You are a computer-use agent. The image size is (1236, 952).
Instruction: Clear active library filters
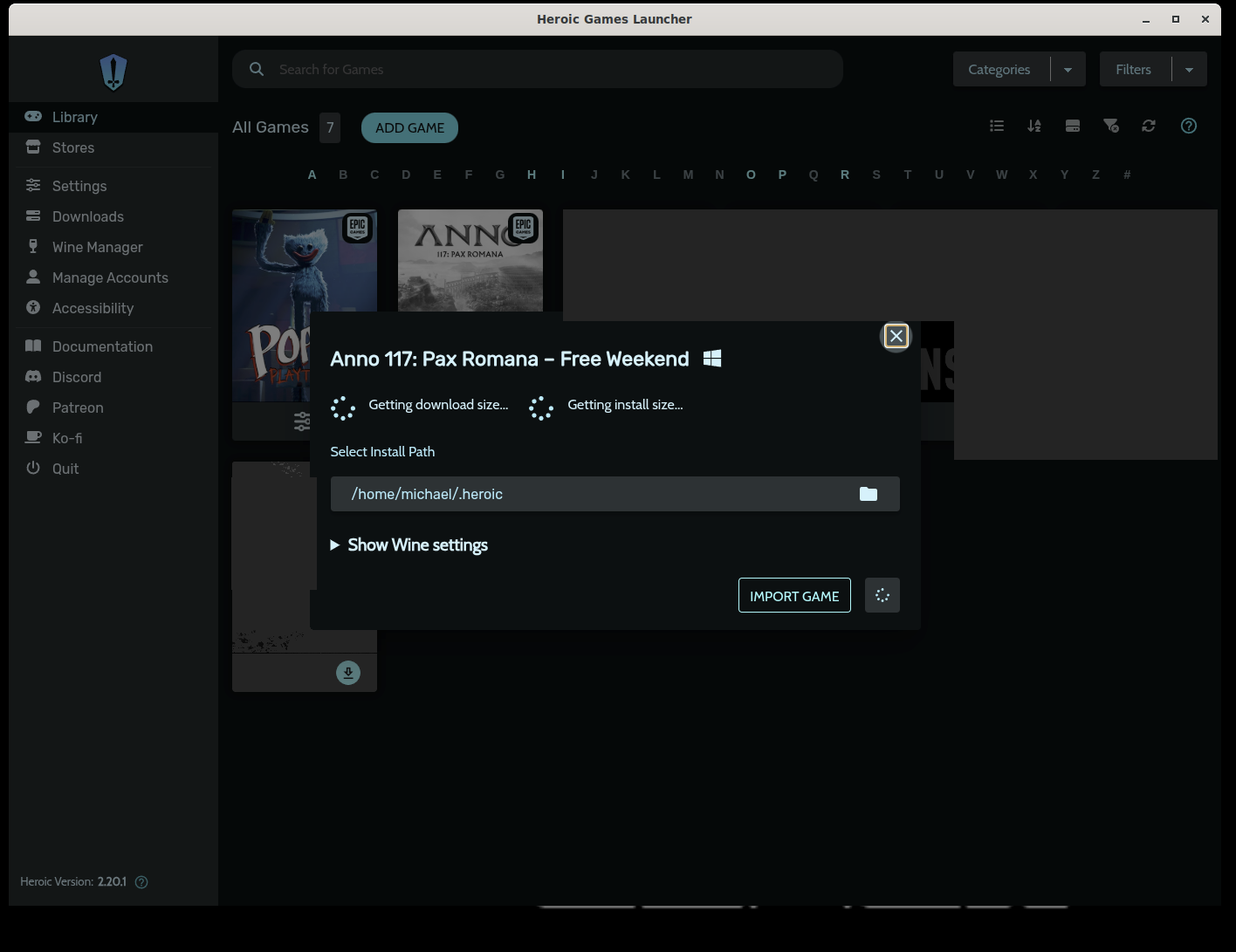[x=1111, y=126]
